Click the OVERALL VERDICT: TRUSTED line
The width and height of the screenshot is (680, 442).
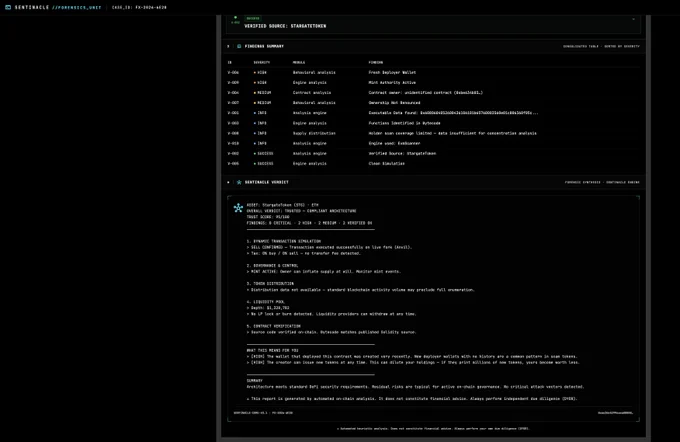(301, 211)
